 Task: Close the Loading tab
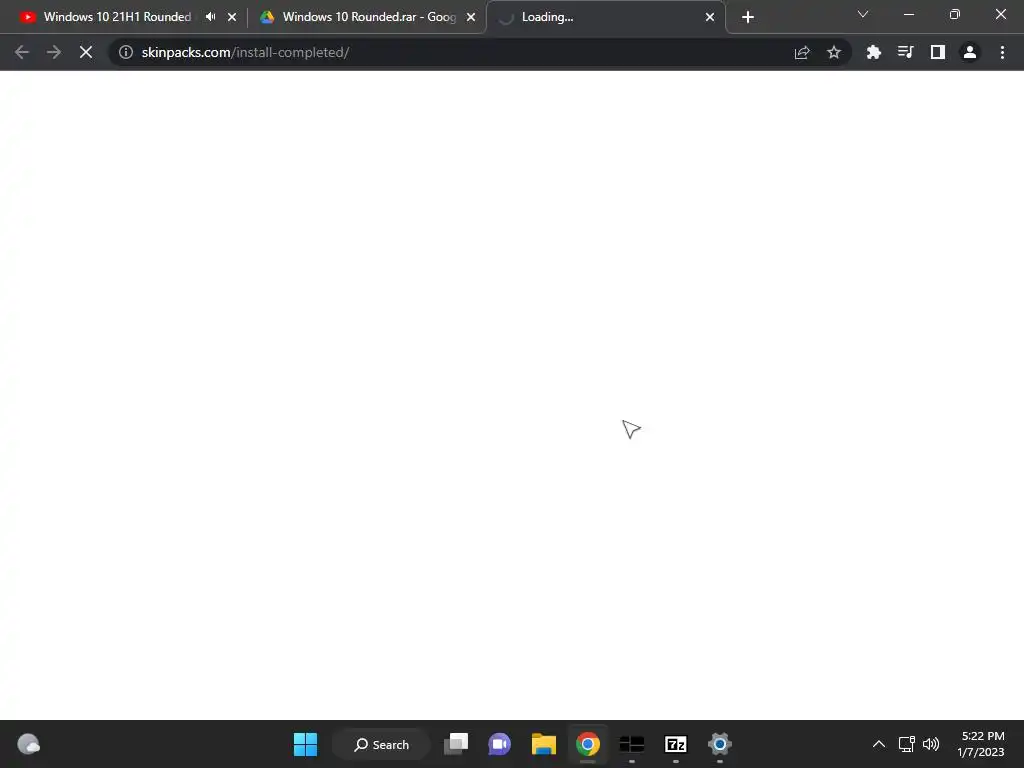pyautogui.click(x=710, y=17)
